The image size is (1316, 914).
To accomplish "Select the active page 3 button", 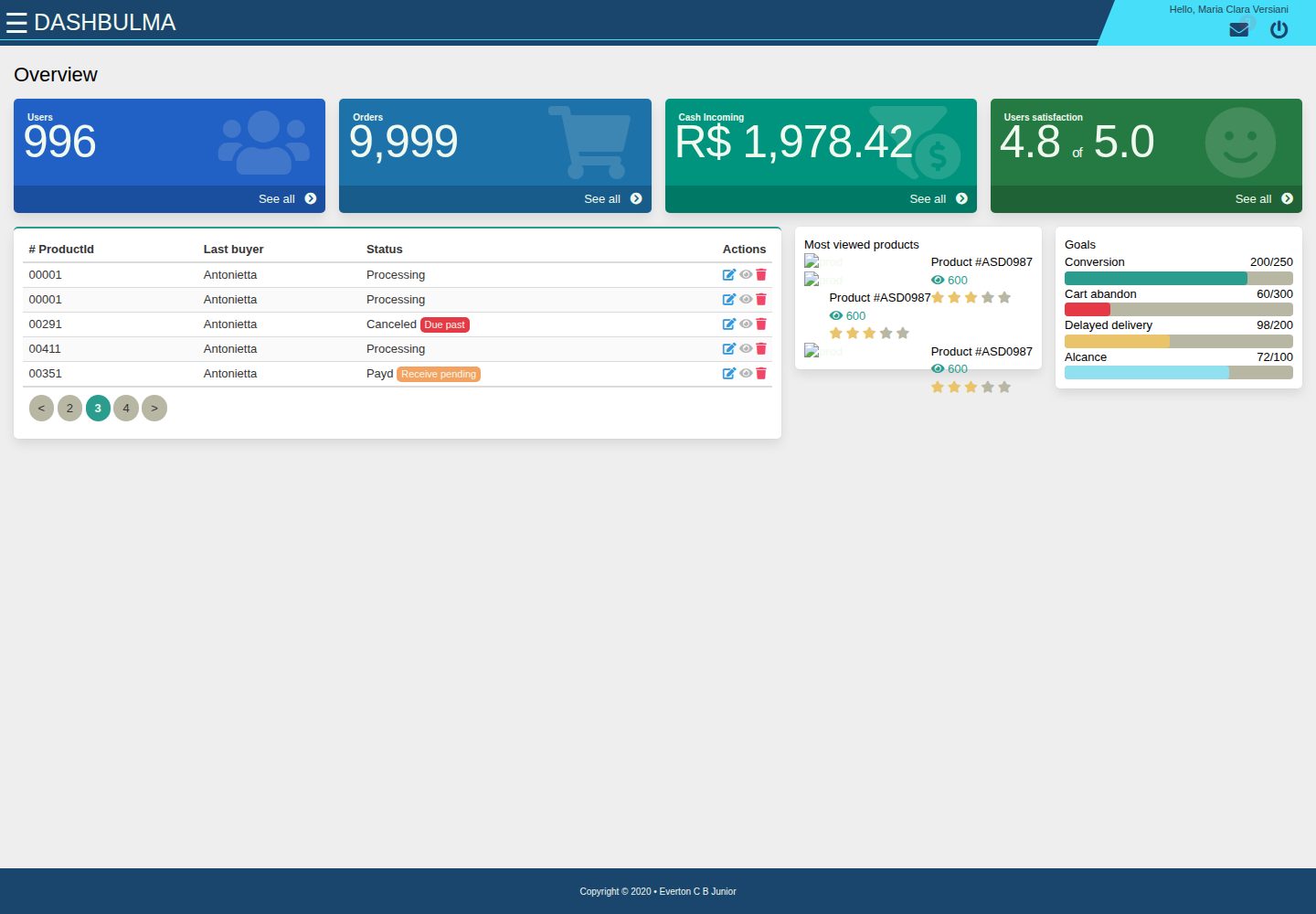I will [x=98, y=409].
